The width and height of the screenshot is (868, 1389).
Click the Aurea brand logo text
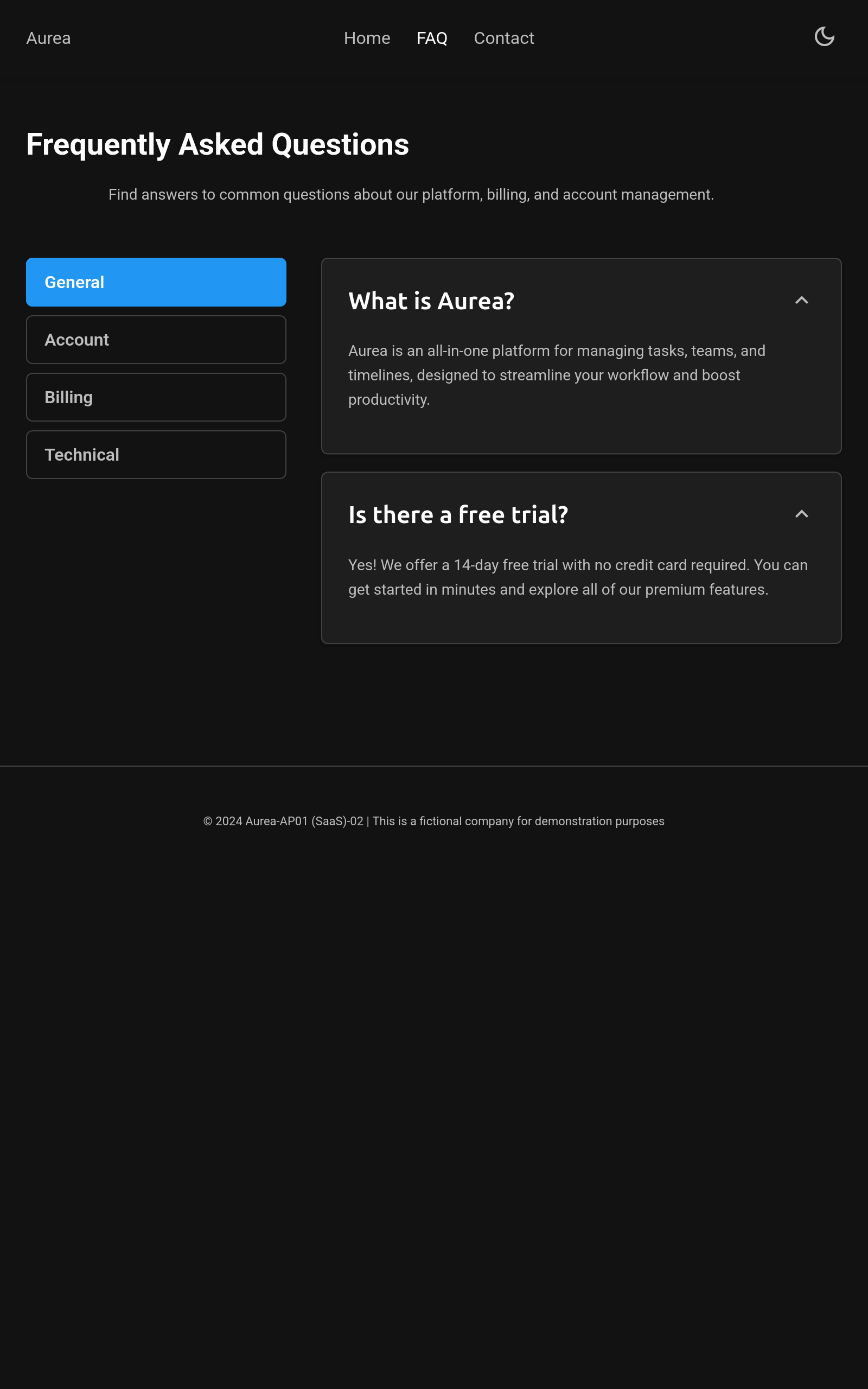click(49, 39)
